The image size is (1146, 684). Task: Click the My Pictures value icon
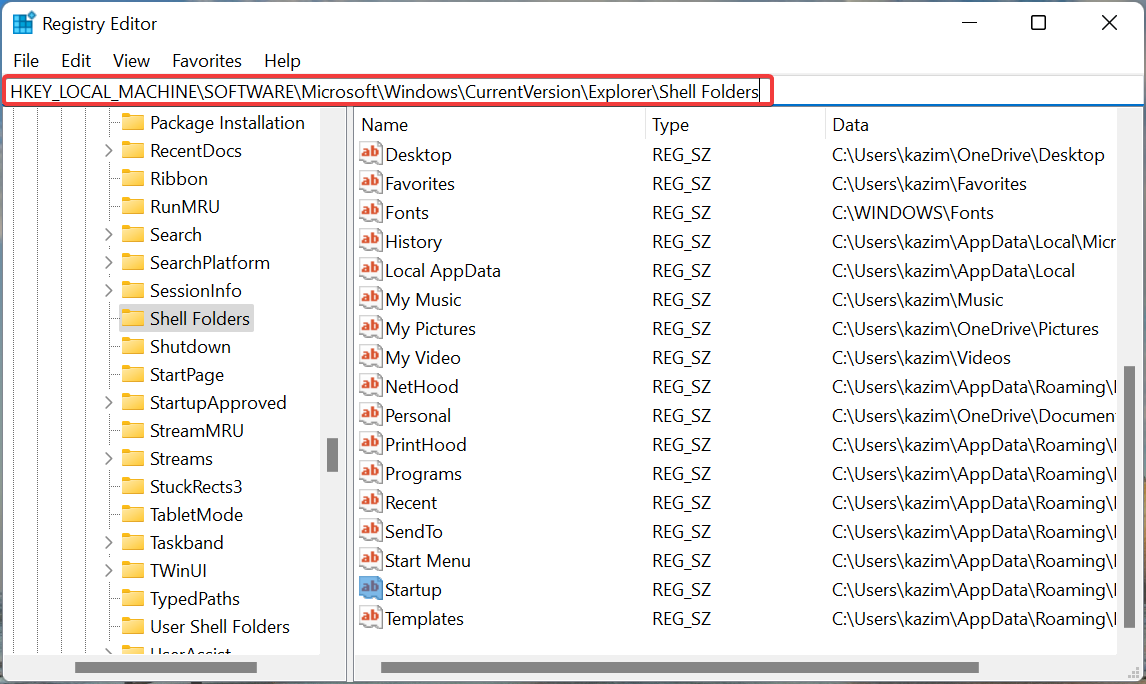[x=371, y=327]
